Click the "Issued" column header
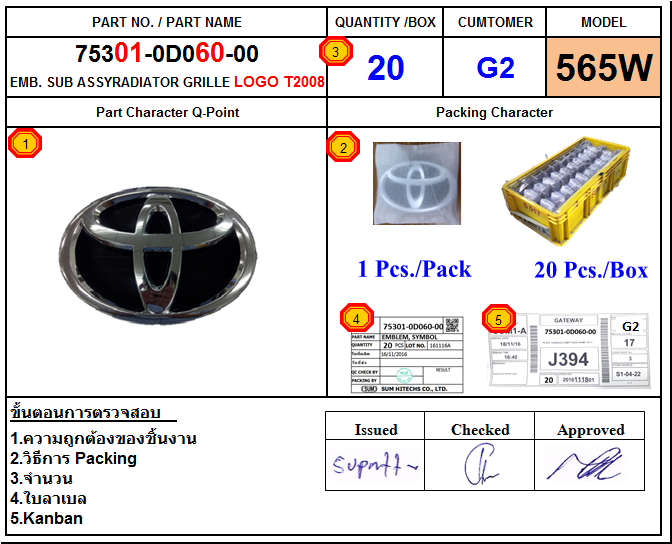 376,430
